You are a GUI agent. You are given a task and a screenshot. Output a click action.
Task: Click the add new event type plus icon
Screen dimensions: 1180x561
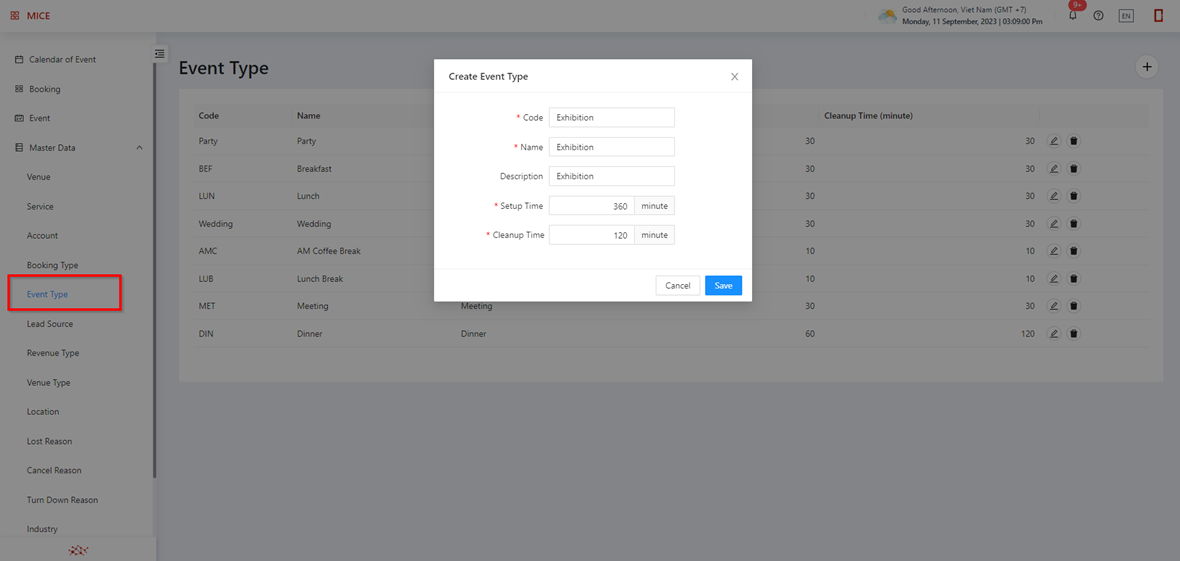(x=1147, y=67)
